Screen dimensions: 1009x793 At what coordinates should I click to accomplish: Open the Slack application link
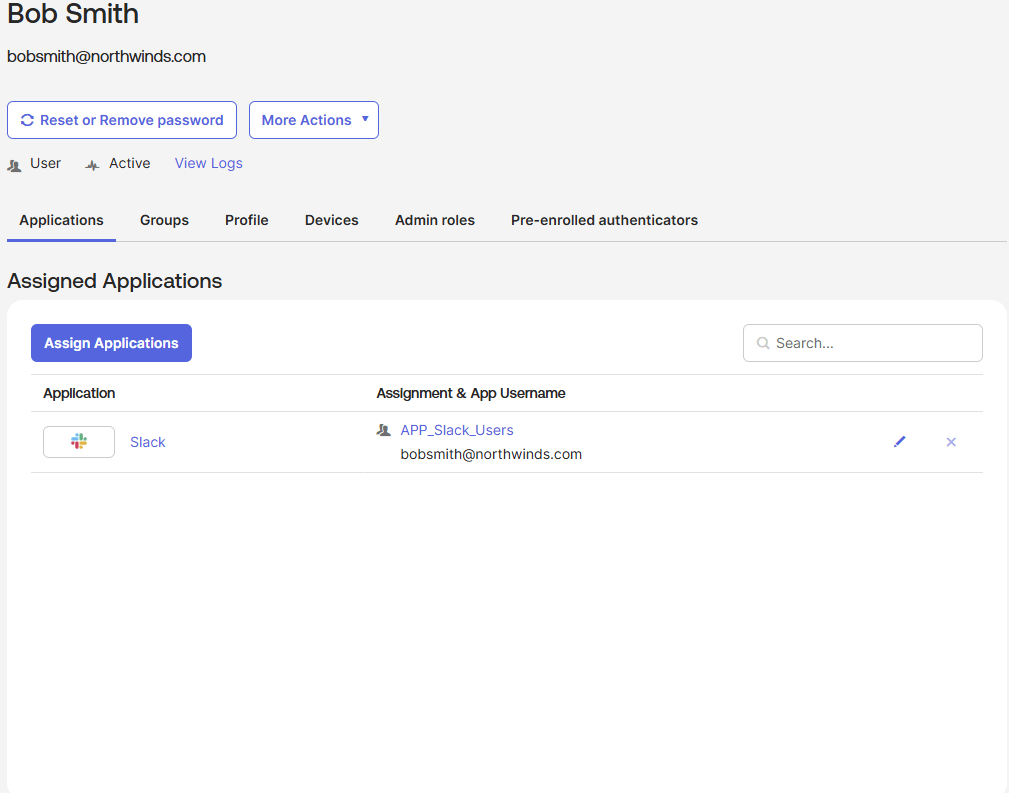point(148,442)
